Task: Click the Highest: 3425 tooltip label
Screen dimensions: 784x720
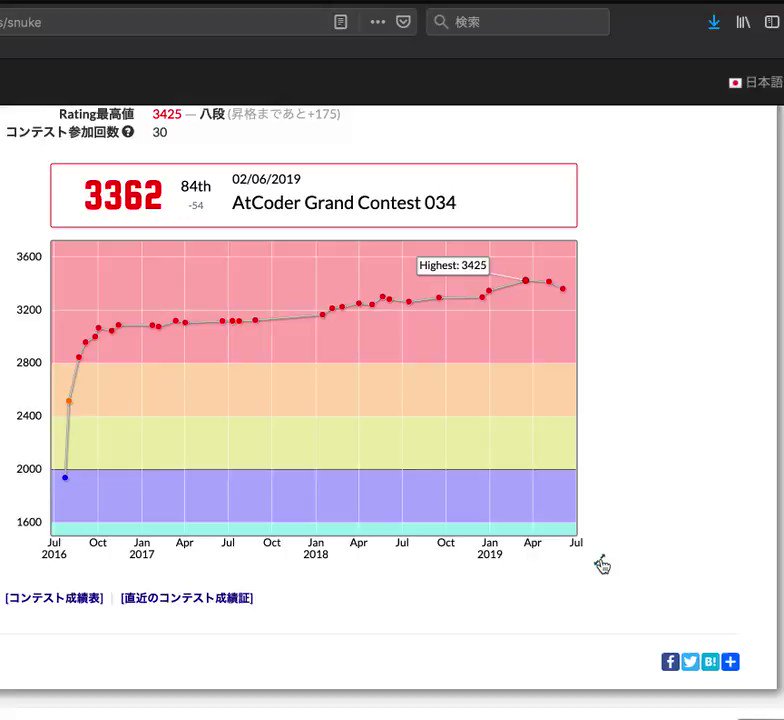Action: 452,266
